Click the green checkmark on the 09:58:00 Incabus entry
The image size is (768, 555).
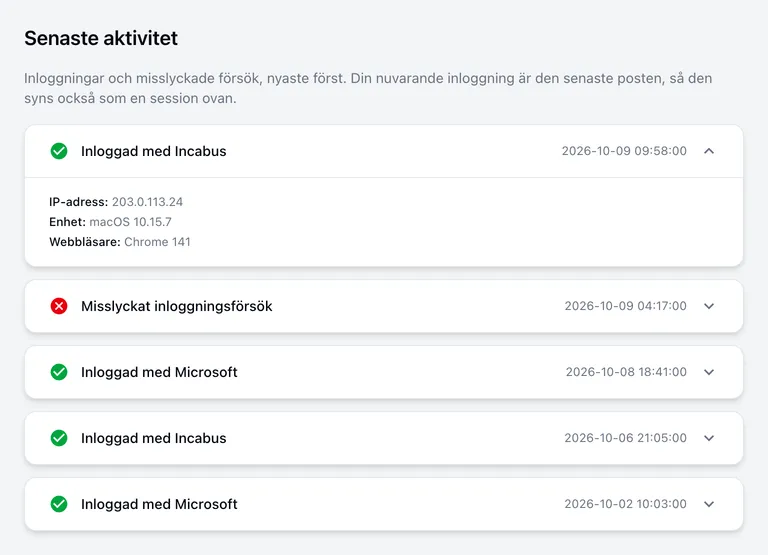pos(59,151)
